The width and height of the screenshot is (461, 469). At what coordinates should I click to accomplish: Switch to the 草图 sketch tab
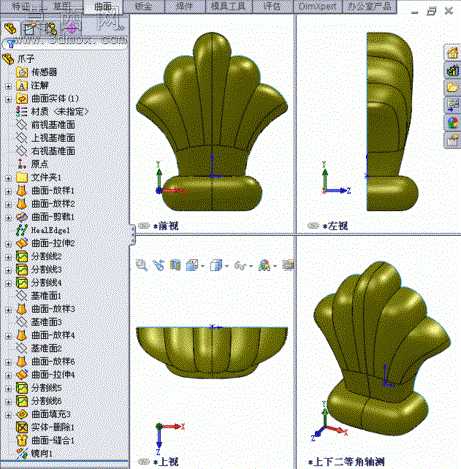click(x=63, y=6)
